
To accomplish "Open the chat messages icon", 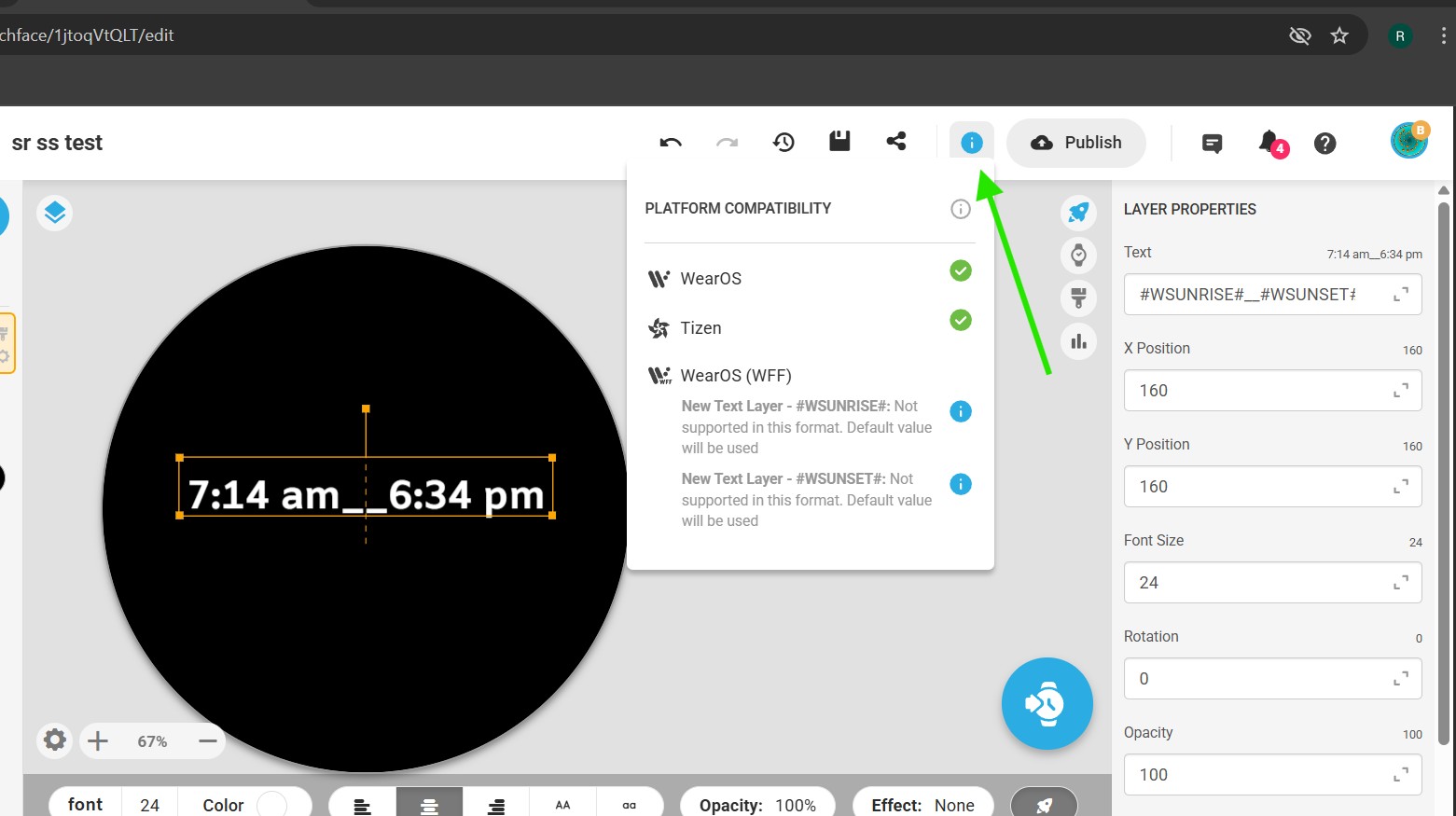I will tap(1212, 144).
